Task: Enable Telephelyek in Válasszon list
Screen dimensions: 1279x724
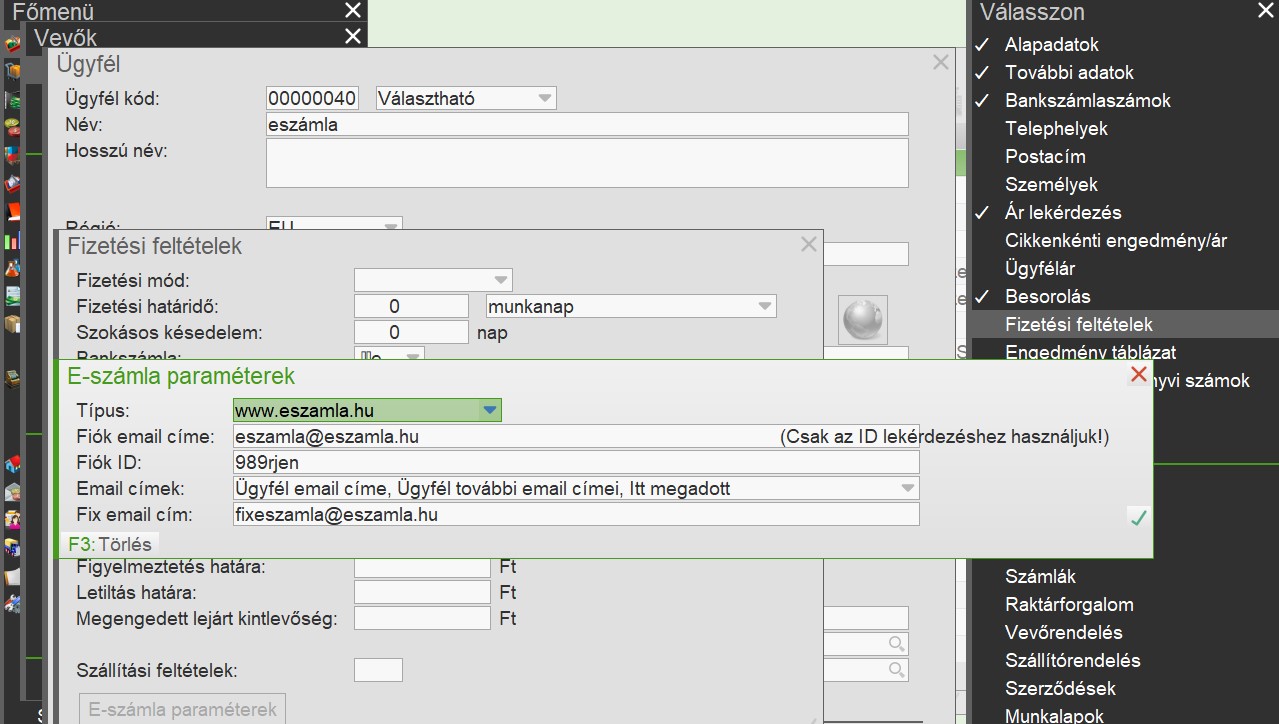Action: pyautogui.click(x=1056, y=129)
